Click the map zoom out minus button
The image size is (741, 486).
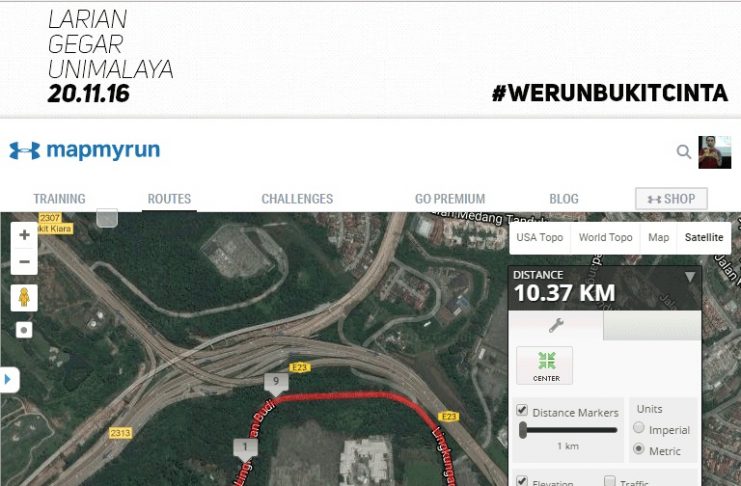pos(24,261)
